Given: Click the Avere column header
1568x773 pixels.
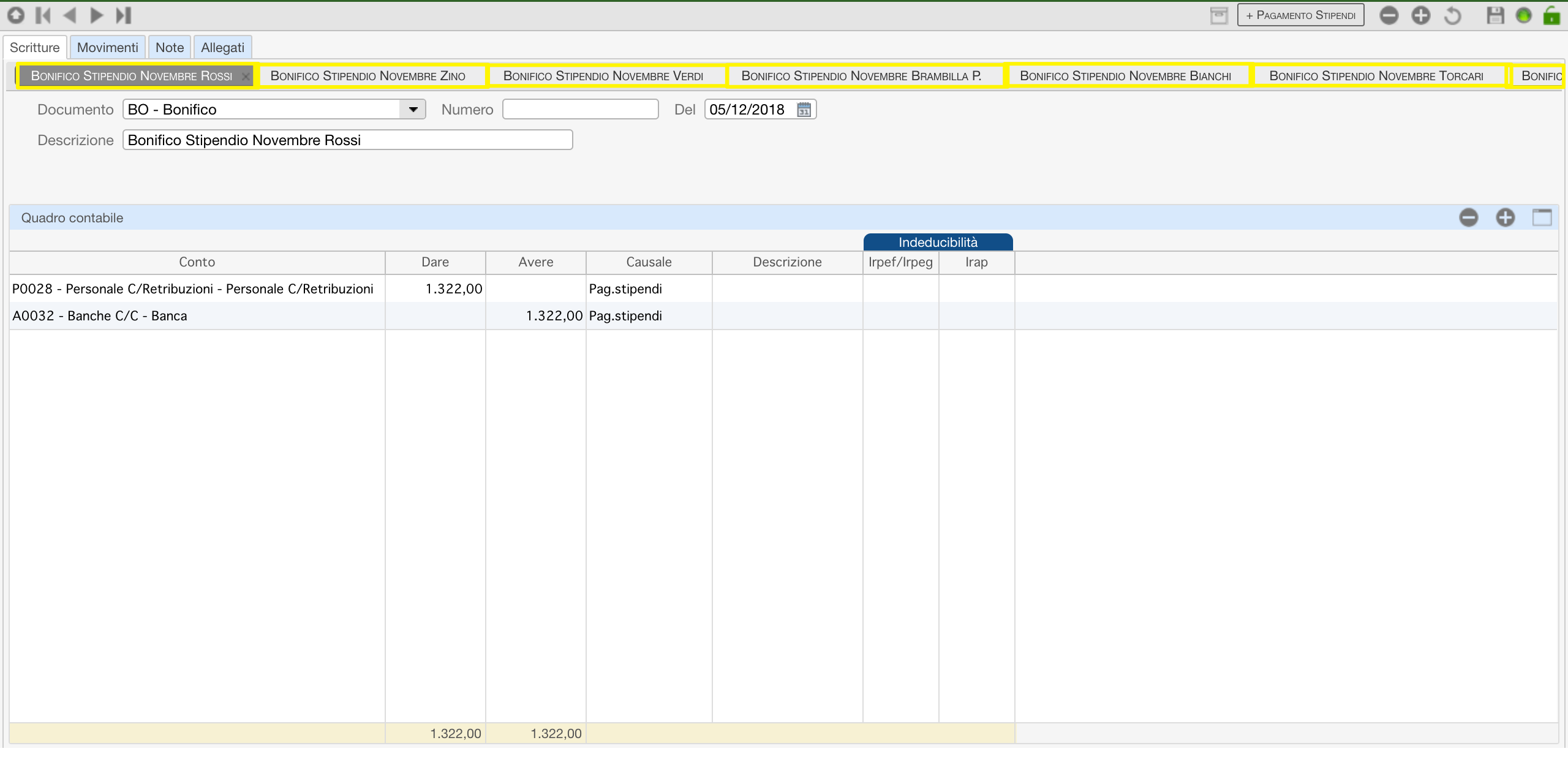Looking at the screenshot, I should 536,262.
